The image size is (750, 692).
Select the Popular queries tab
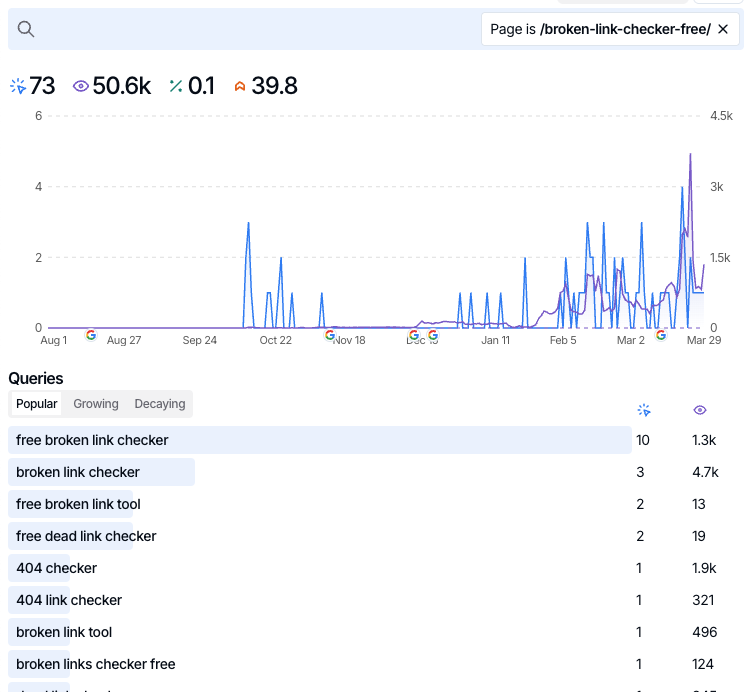pyautogui.click(x=36, y=404)
